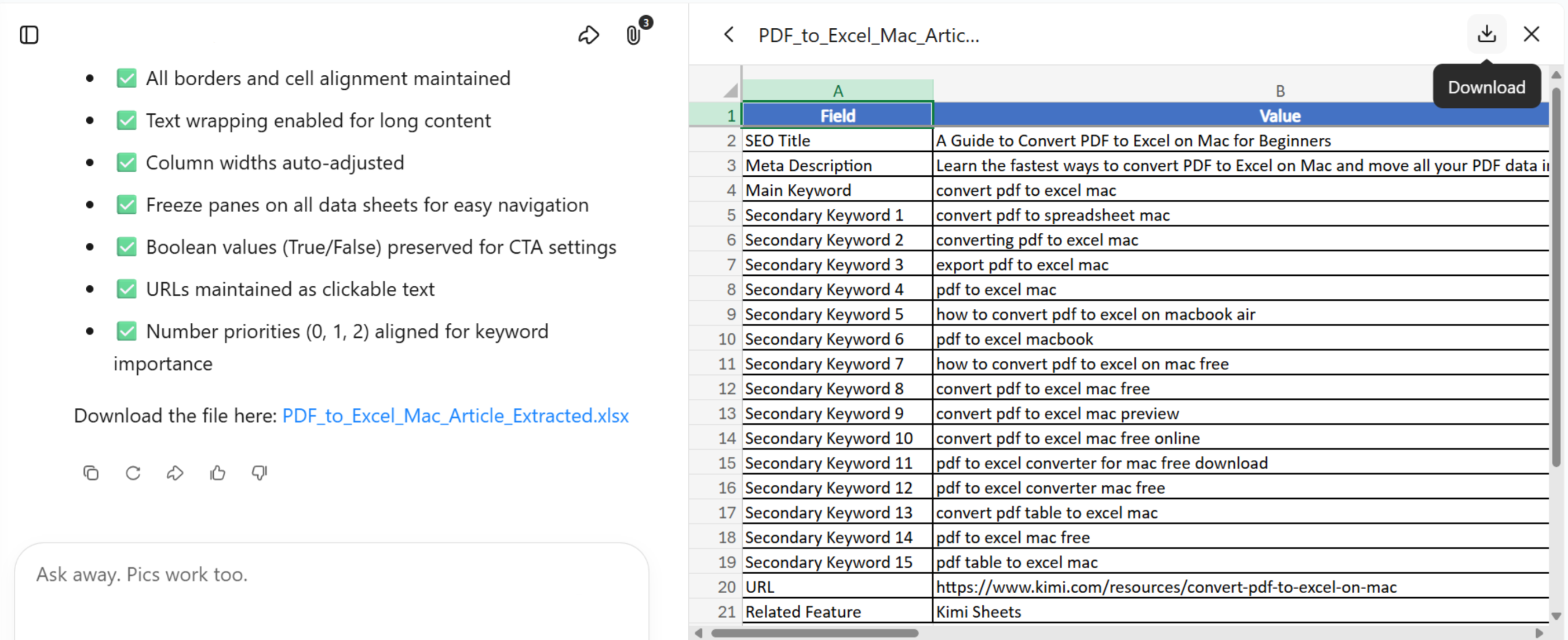
Task: Open the attachments paperclip icon
Action: [x=634, y=35]
